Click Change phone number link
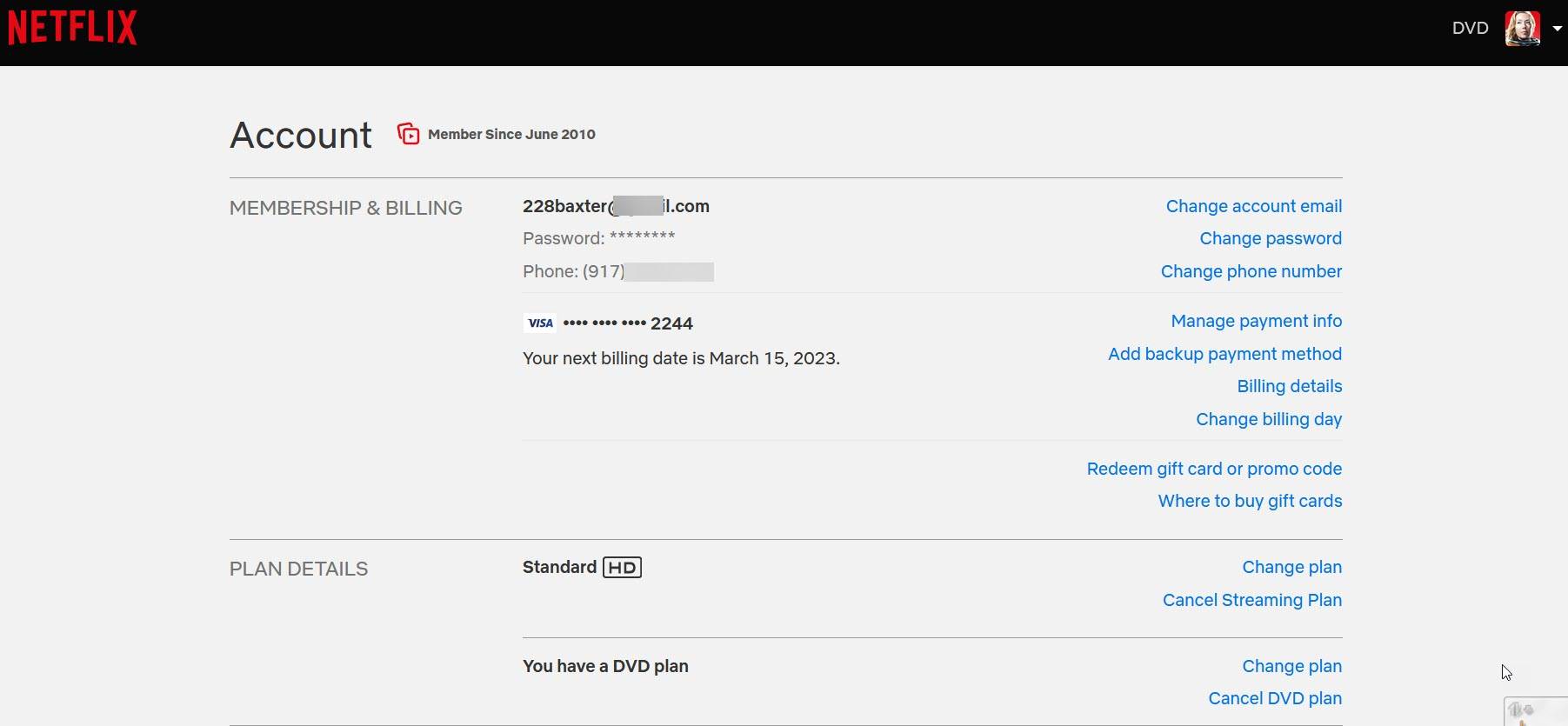Viewport: 1568px width, 726px height. [1251, 271]
